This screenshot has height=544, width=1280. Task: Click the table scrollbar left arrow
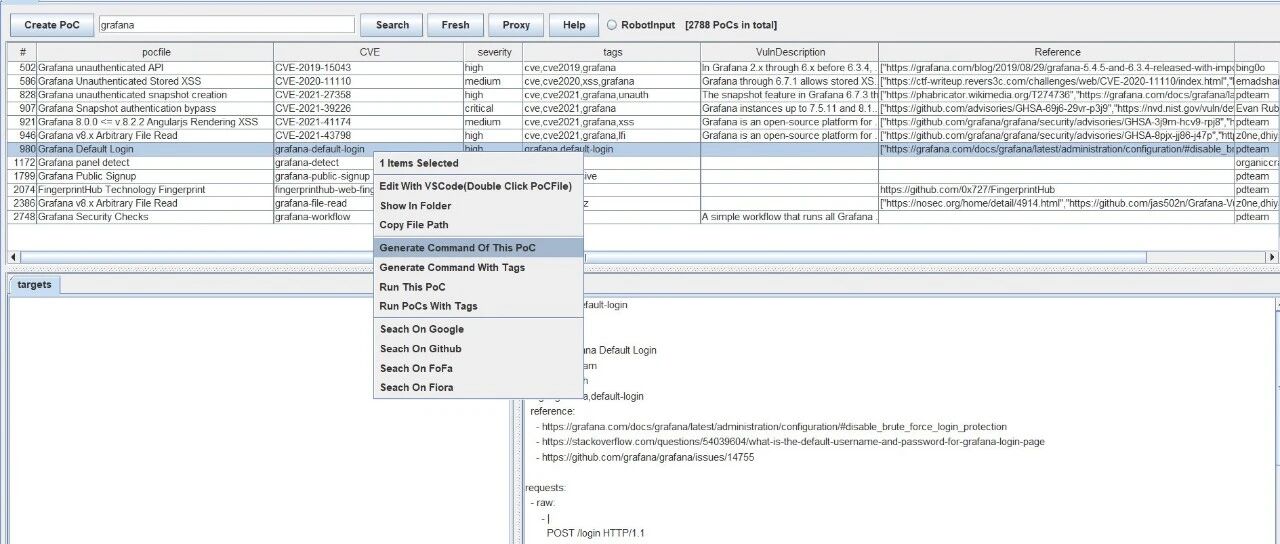(x=14, y=257)
